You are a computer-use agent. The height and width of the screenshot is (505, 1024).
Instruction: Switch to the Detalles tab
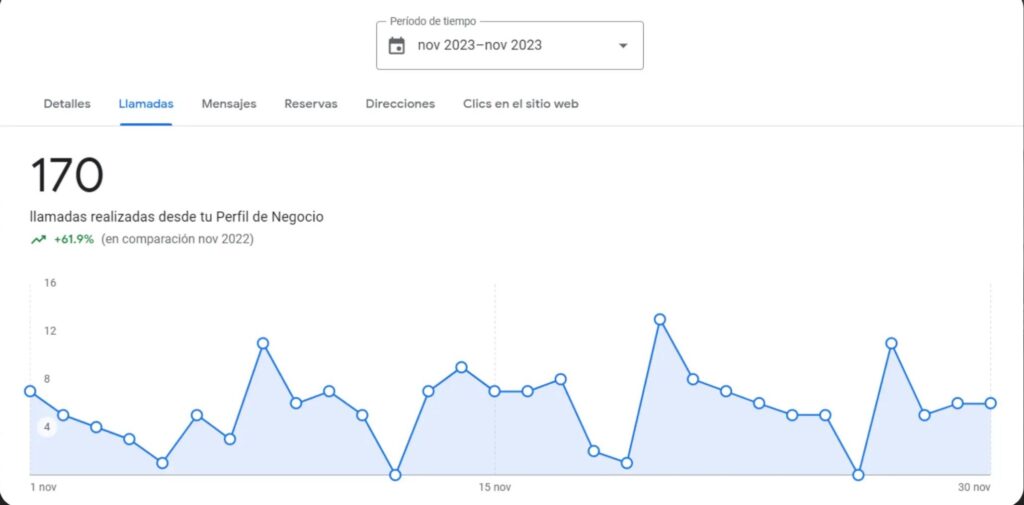[x=67, y=104]
